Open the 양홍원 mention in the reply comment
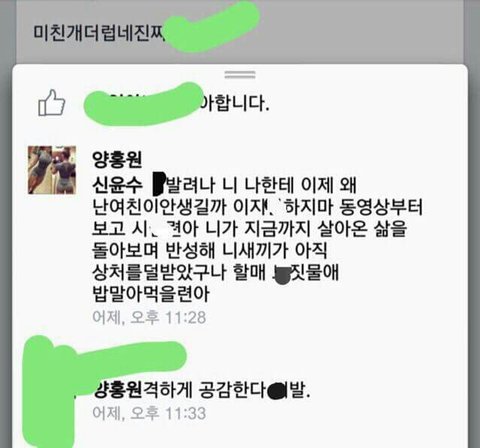Viewport: 480px width, 448px height. coord(118,390)
